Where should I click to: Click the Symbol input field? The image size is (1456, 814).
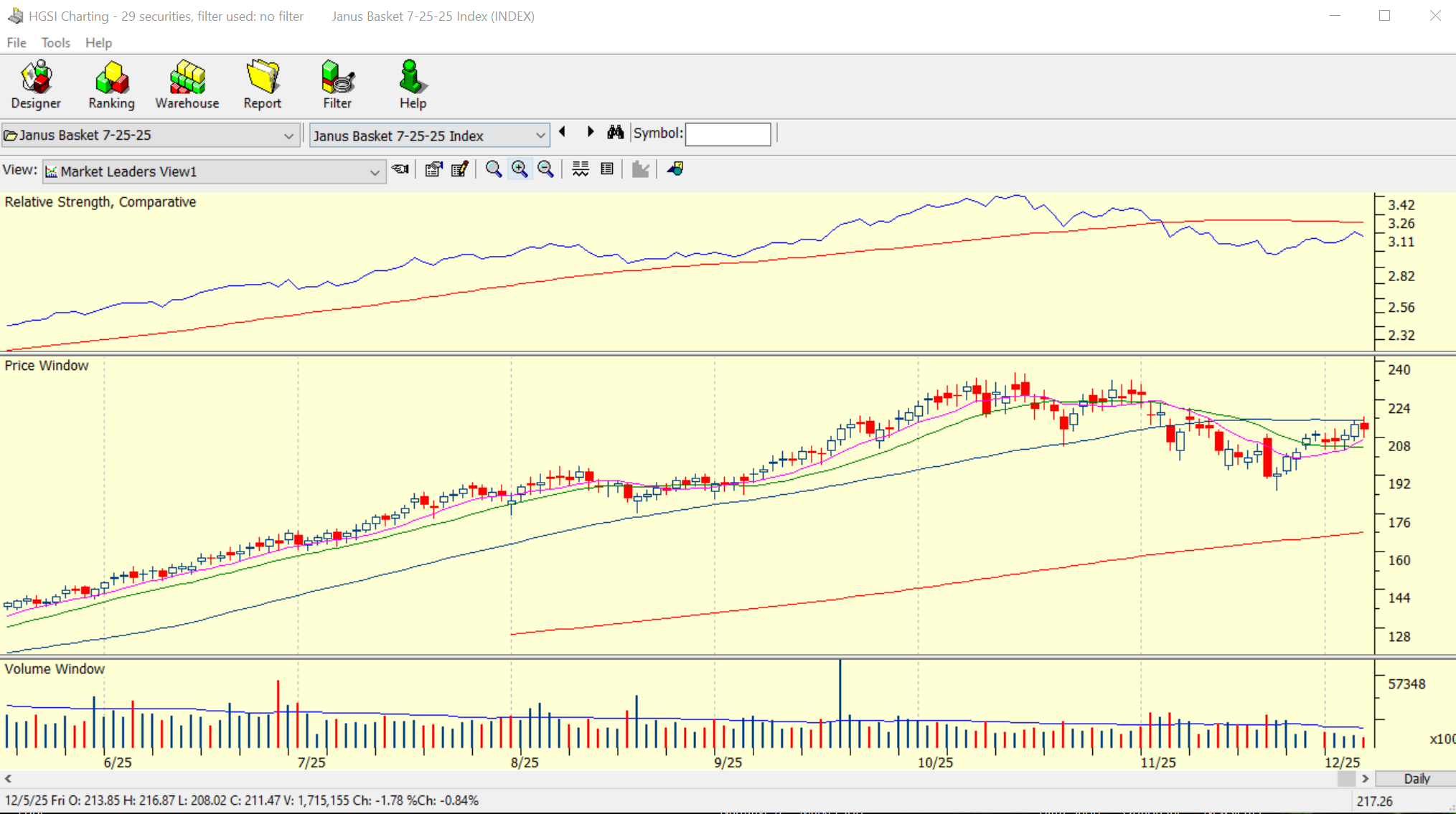pos(728,134)
